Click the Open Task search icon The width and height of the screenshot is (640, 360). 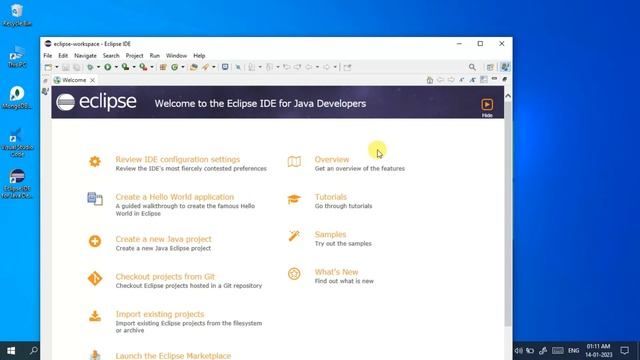[205, 67]
